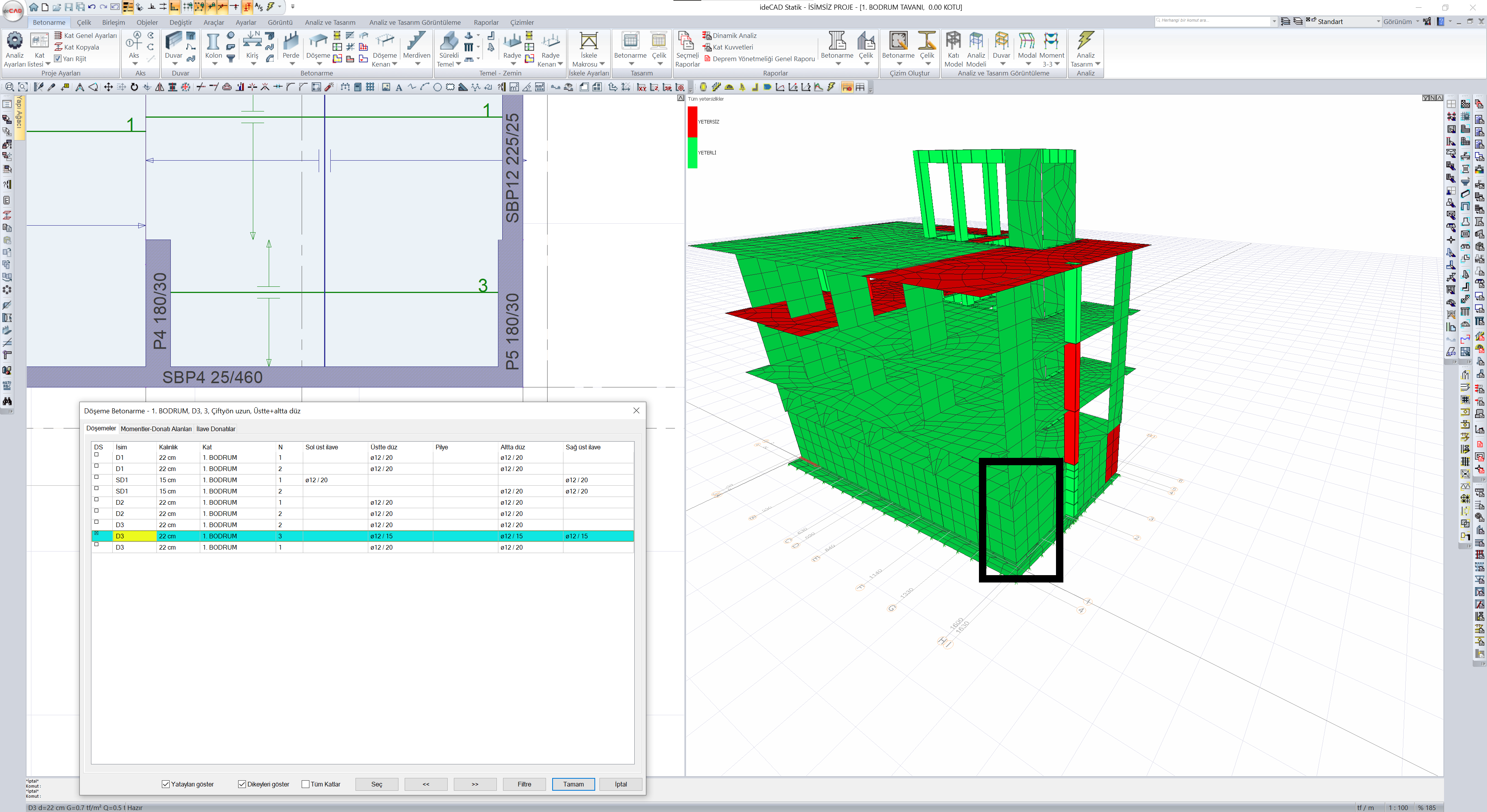Click the zoom magnifier toolbar icon

click(9, 87)
